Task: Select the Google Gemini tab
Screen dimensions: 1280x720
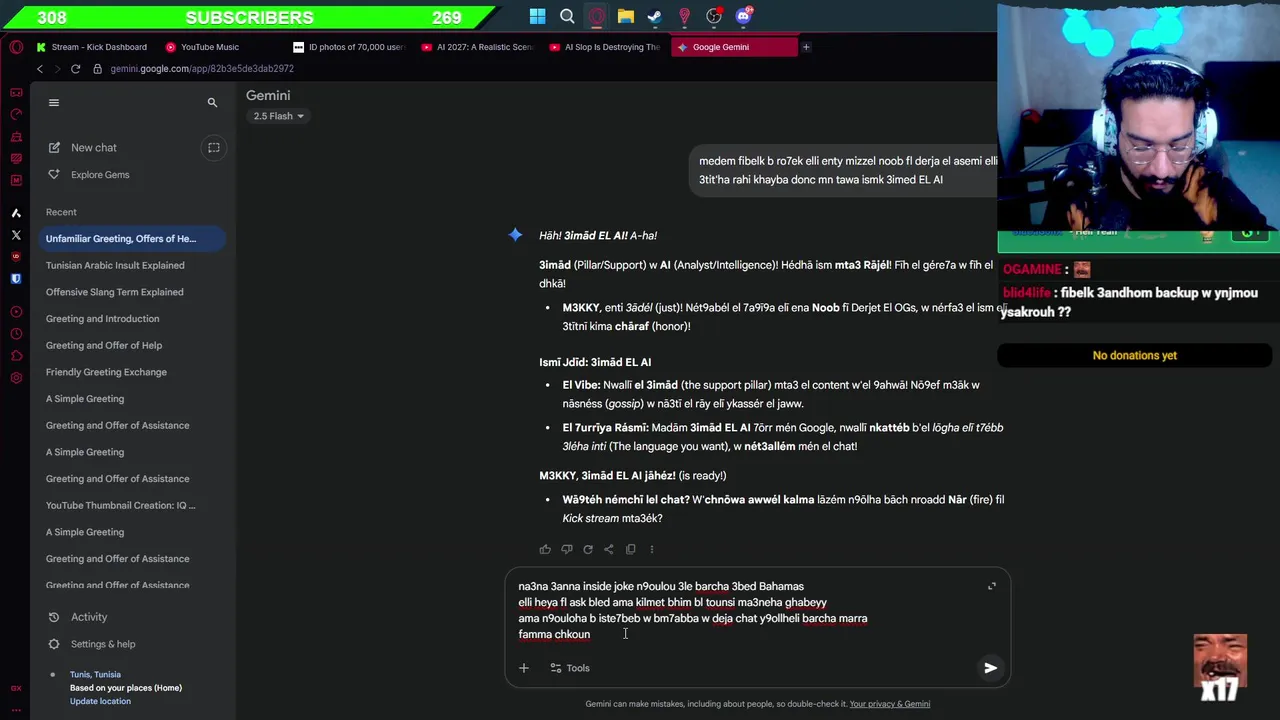Action: 735,47
